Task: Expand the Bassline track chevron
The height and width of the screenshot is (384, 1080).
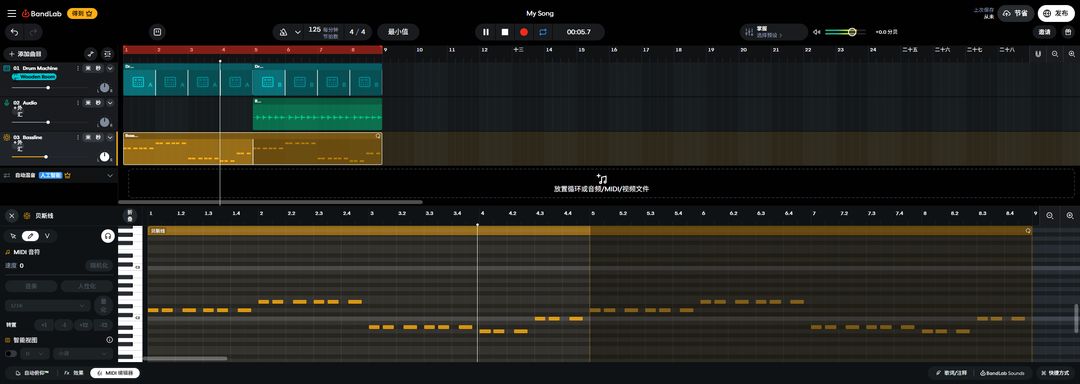Action: (110, 137)
